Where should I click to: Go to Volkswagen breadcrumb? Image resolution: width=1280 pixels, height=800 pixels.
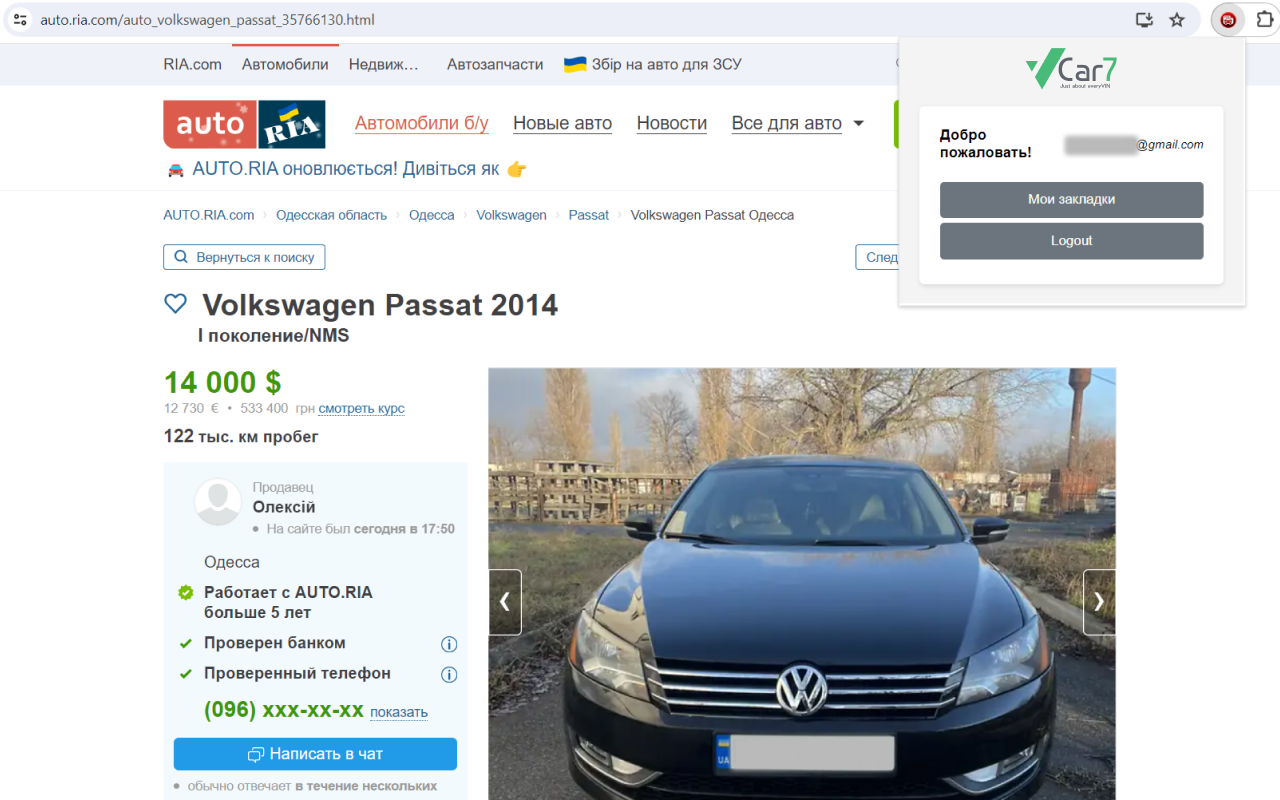pos(511,215)
